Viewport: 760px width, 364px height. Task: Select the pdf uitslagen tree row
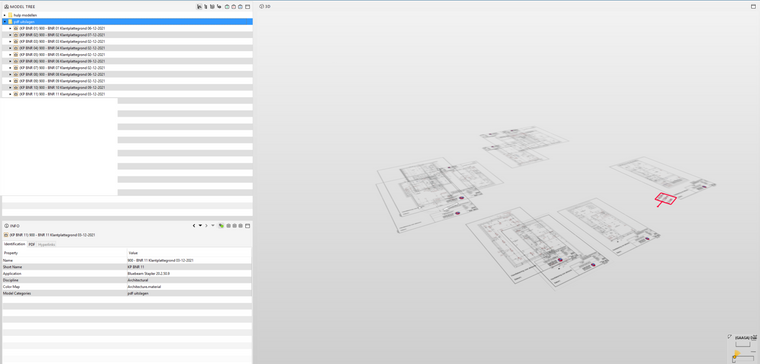tap(127, 22)
